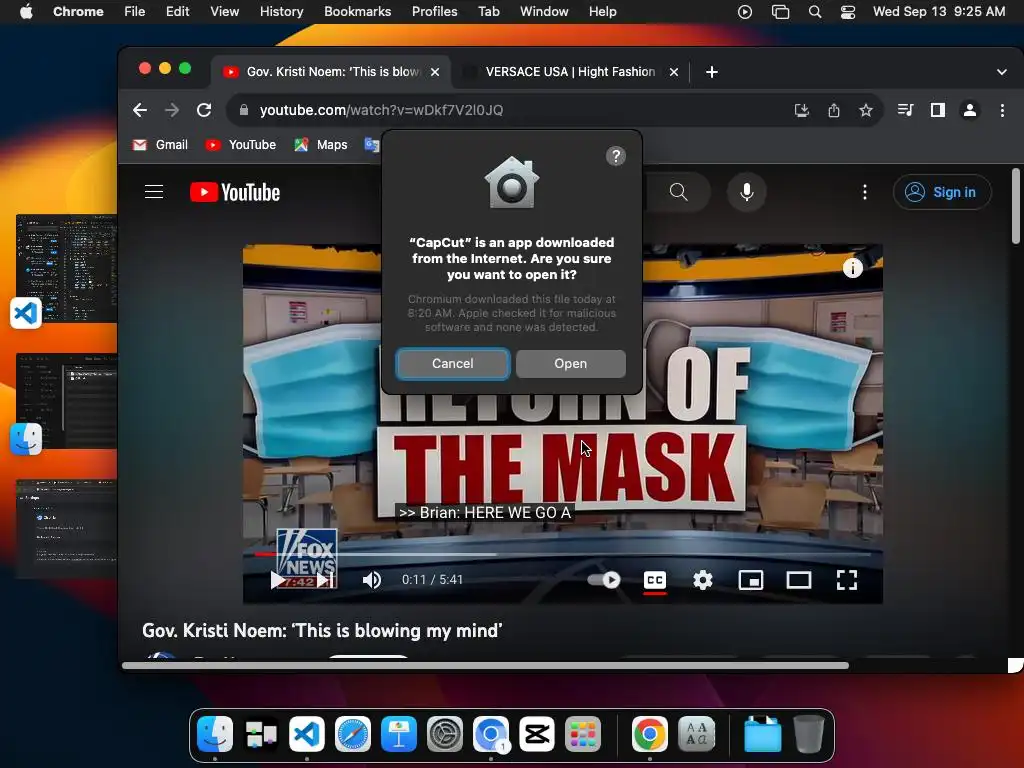
Task: Open System Settings from the dock
Action: coord(445,734)
